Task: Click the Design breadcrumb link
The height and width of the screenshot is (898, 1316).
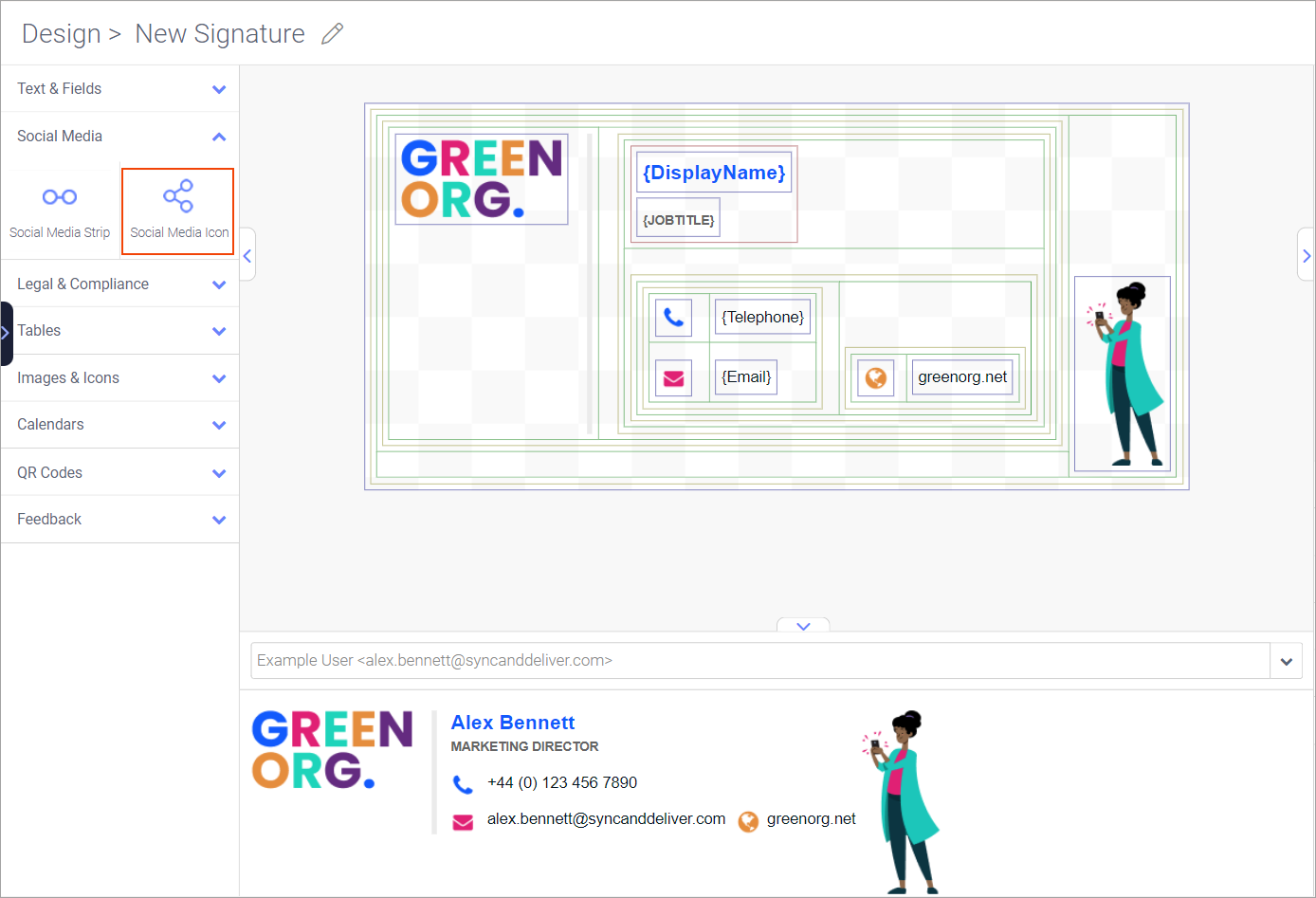Action: 62,34
